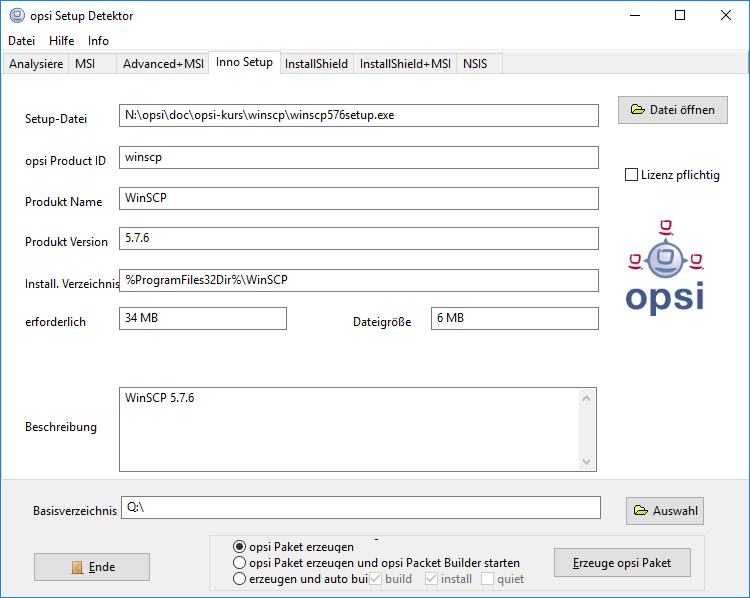Switch to the NSIS tab
Image resolution: width=750 pixels, height=598 pixels.
click(x=475, y=64)
